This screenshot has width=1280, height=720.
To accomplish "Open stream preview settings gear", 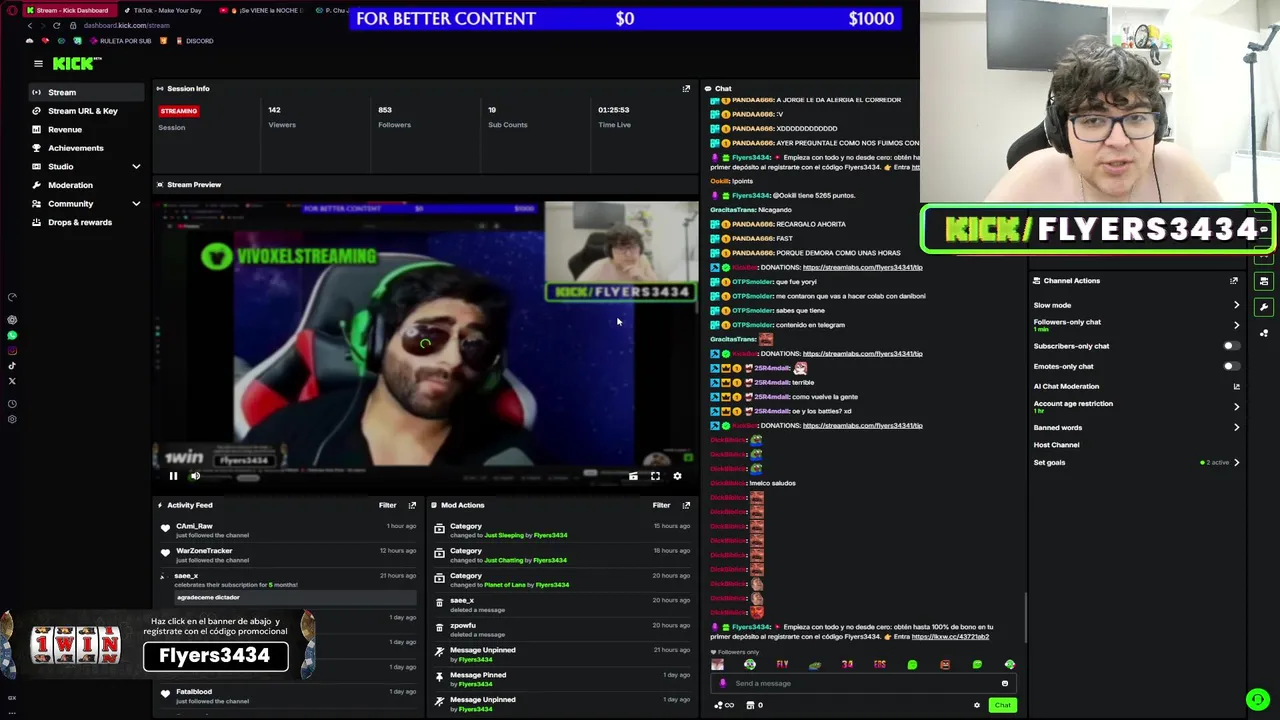I will click(x=677, y=476).
